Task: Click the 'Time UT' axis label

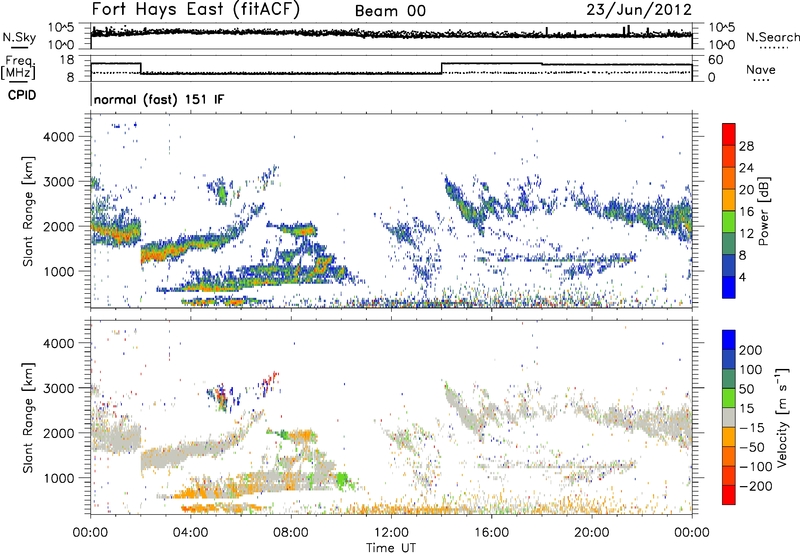Action: coord(391,547)
